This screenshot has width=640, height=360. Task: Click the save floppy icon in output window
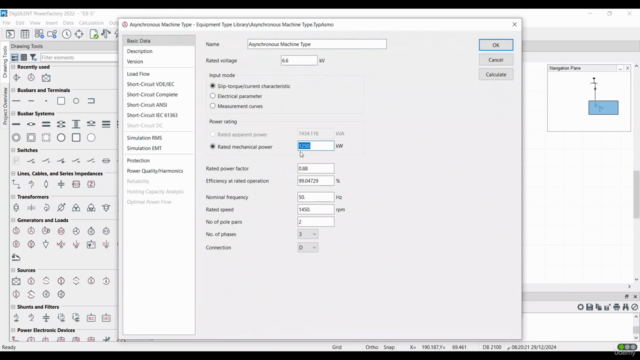(589, 307)
